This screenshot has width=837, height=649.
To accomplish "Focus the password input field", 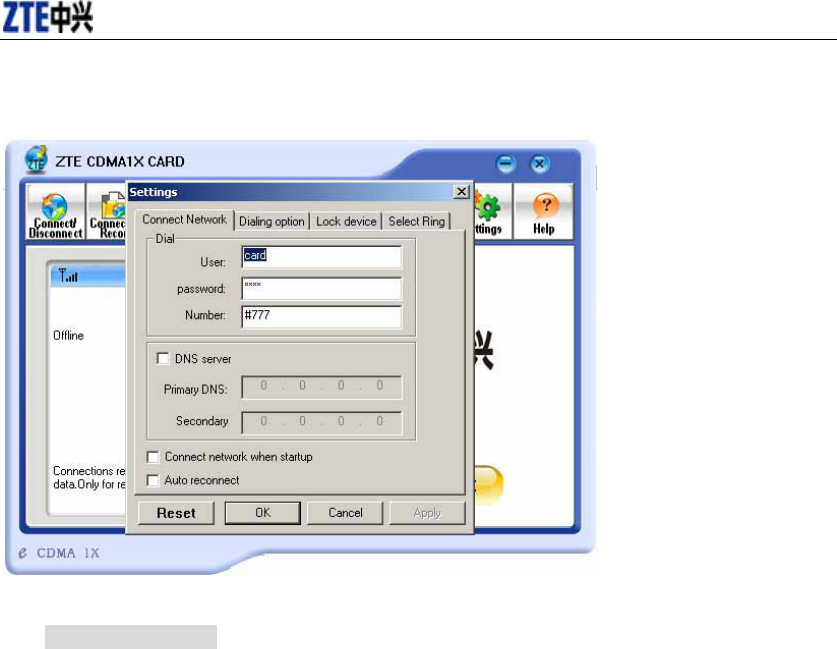I will tap(321, 289).
